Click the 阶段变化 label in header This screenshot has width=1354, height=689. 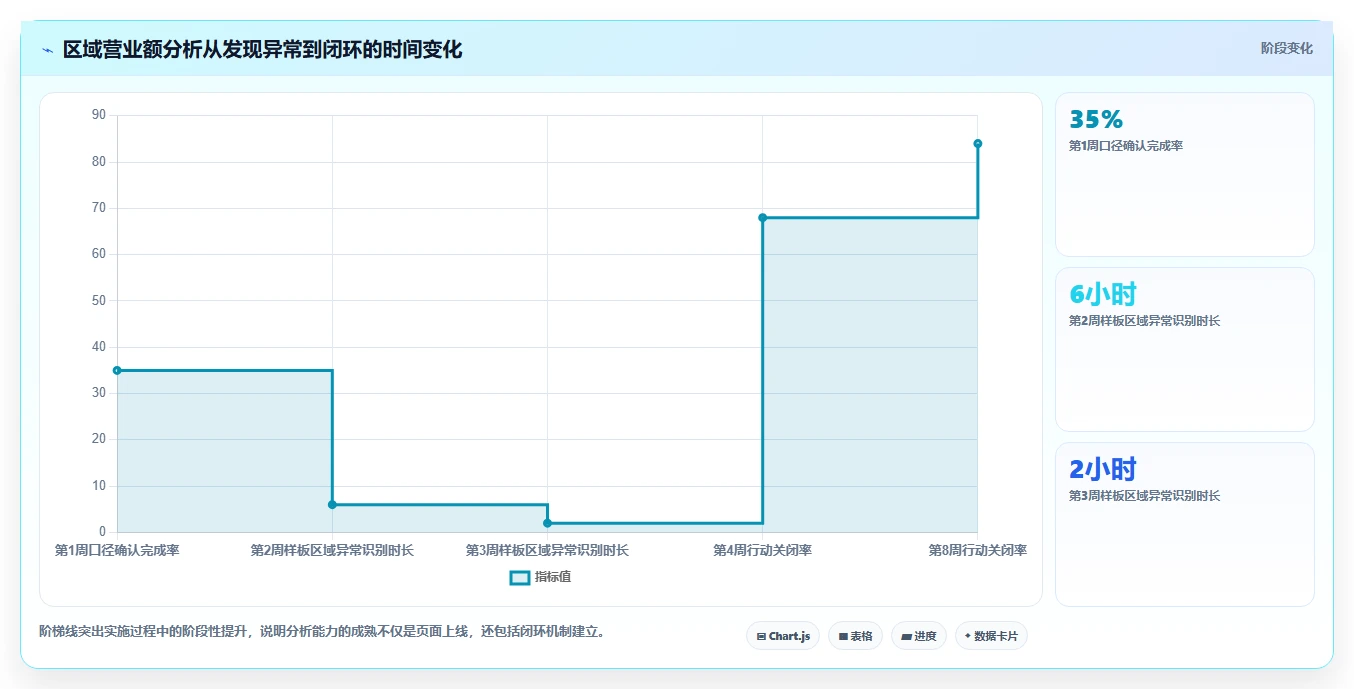pos(1286,48)
